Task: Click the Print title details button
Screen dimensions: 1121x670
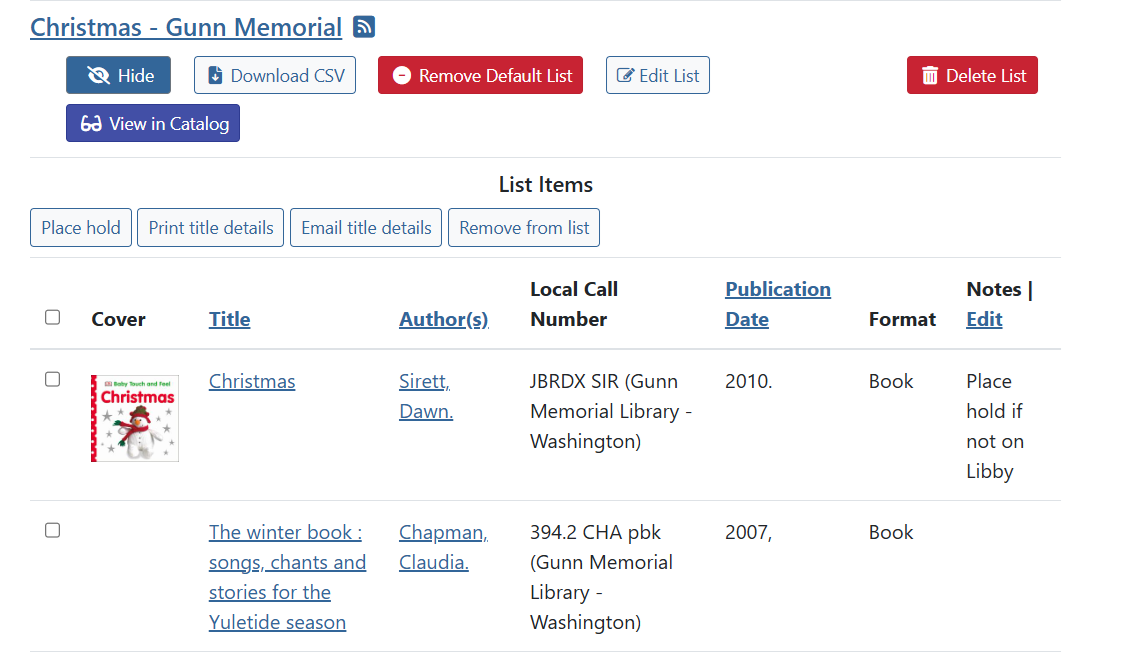Action: (x=210, y=227)
